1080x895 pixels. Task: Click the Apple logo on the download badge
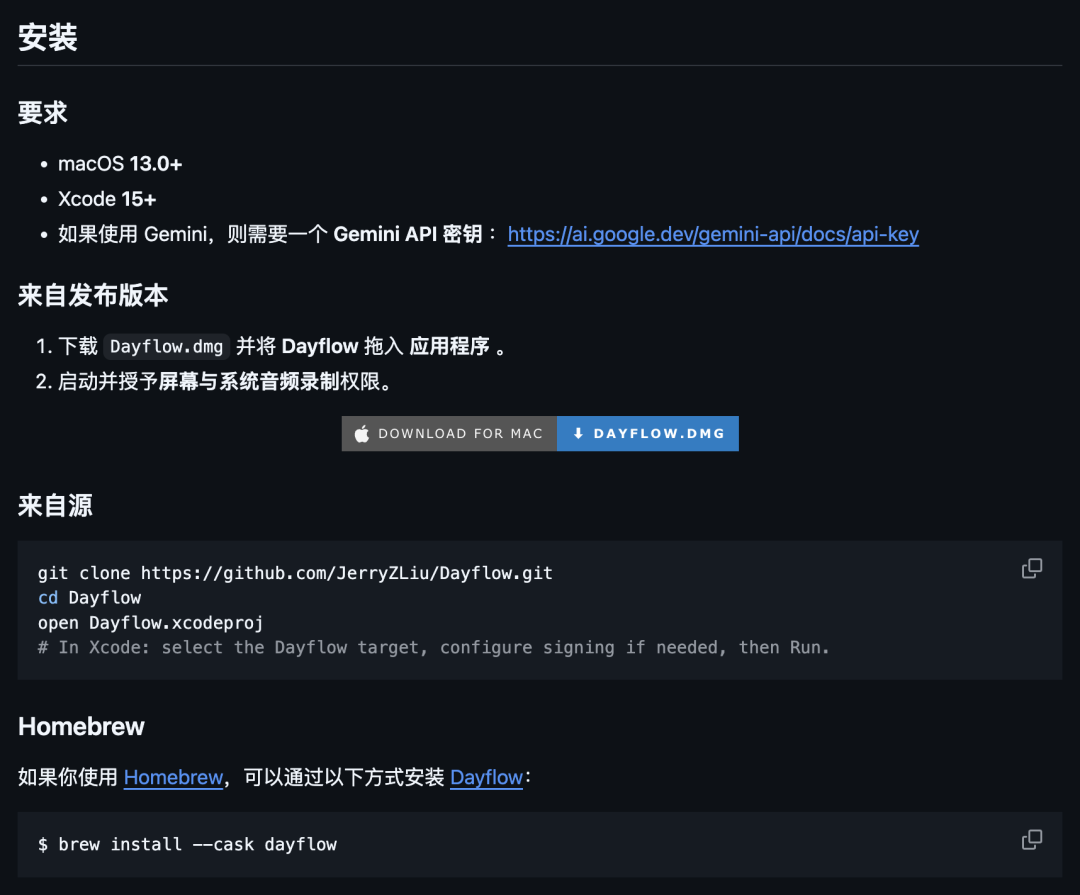pos(360,433)
